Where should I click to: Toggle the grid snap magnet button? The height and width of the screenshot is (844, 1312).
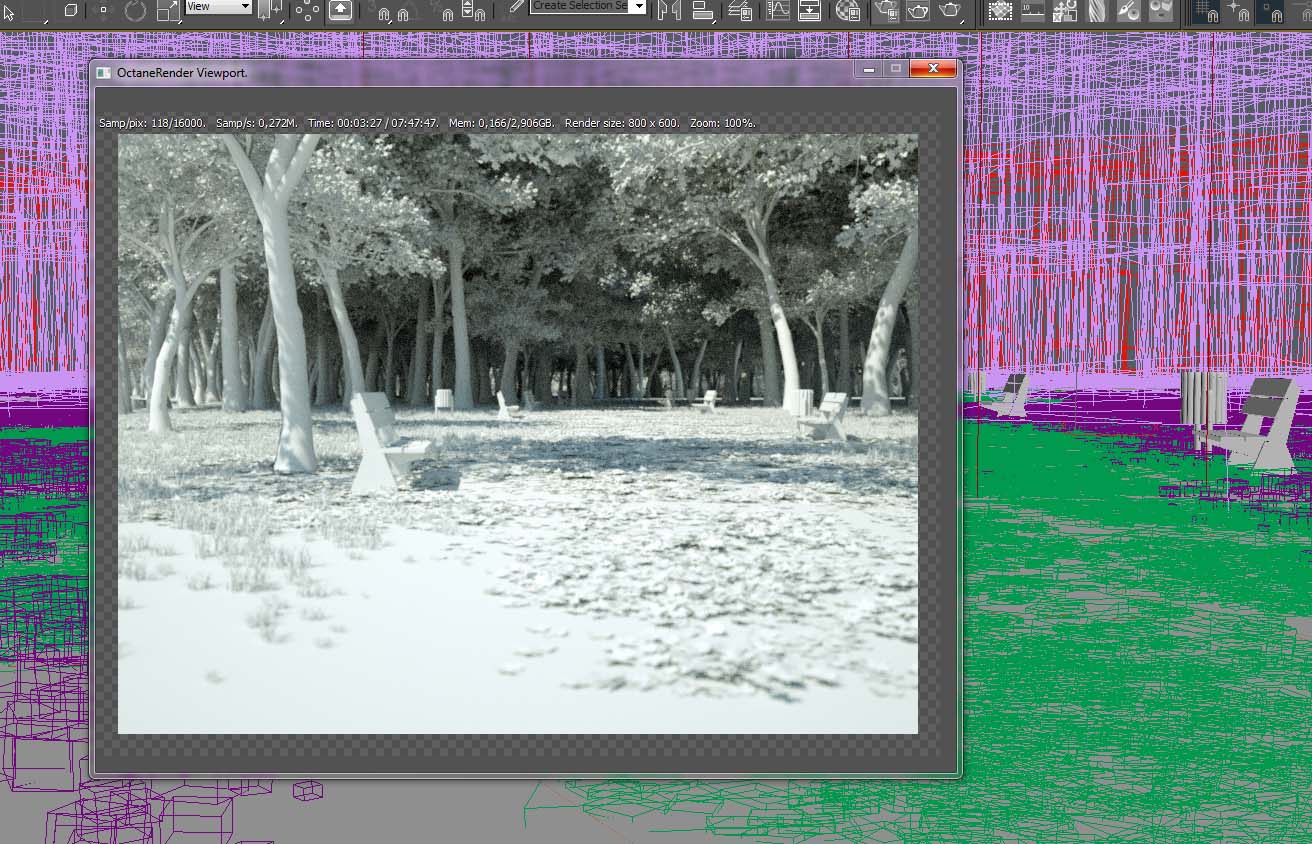point(1208,11)
